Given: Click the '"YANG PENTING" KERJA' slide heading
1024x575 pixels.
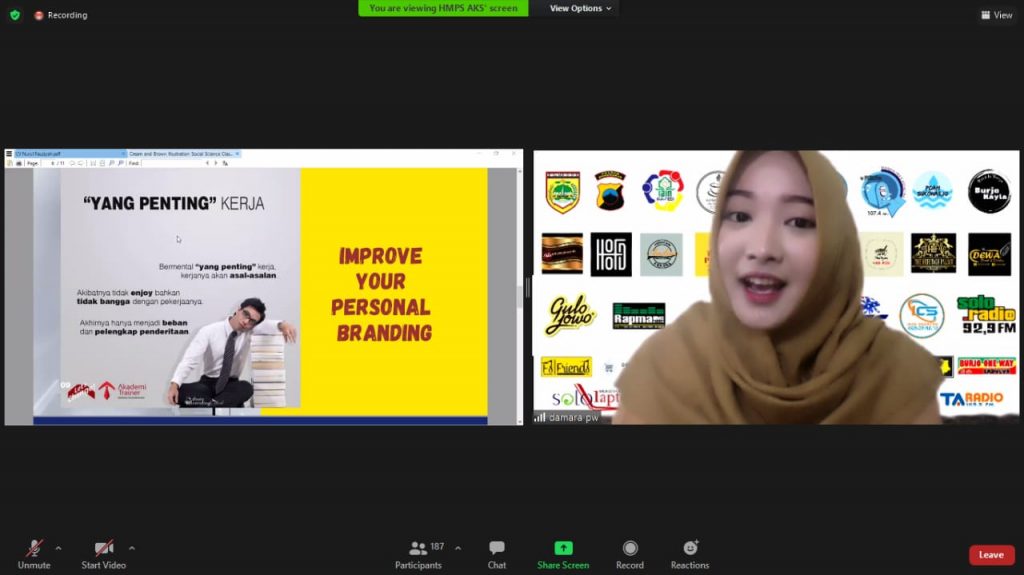Looking at the screenshot, I should tap(174, 204).
